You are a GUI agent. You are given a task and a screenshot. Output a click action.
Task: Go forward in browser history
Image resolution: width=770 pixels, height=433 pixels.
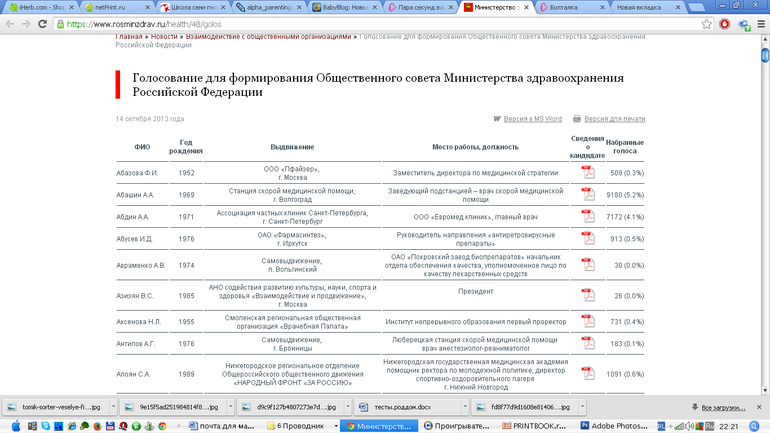26,24
